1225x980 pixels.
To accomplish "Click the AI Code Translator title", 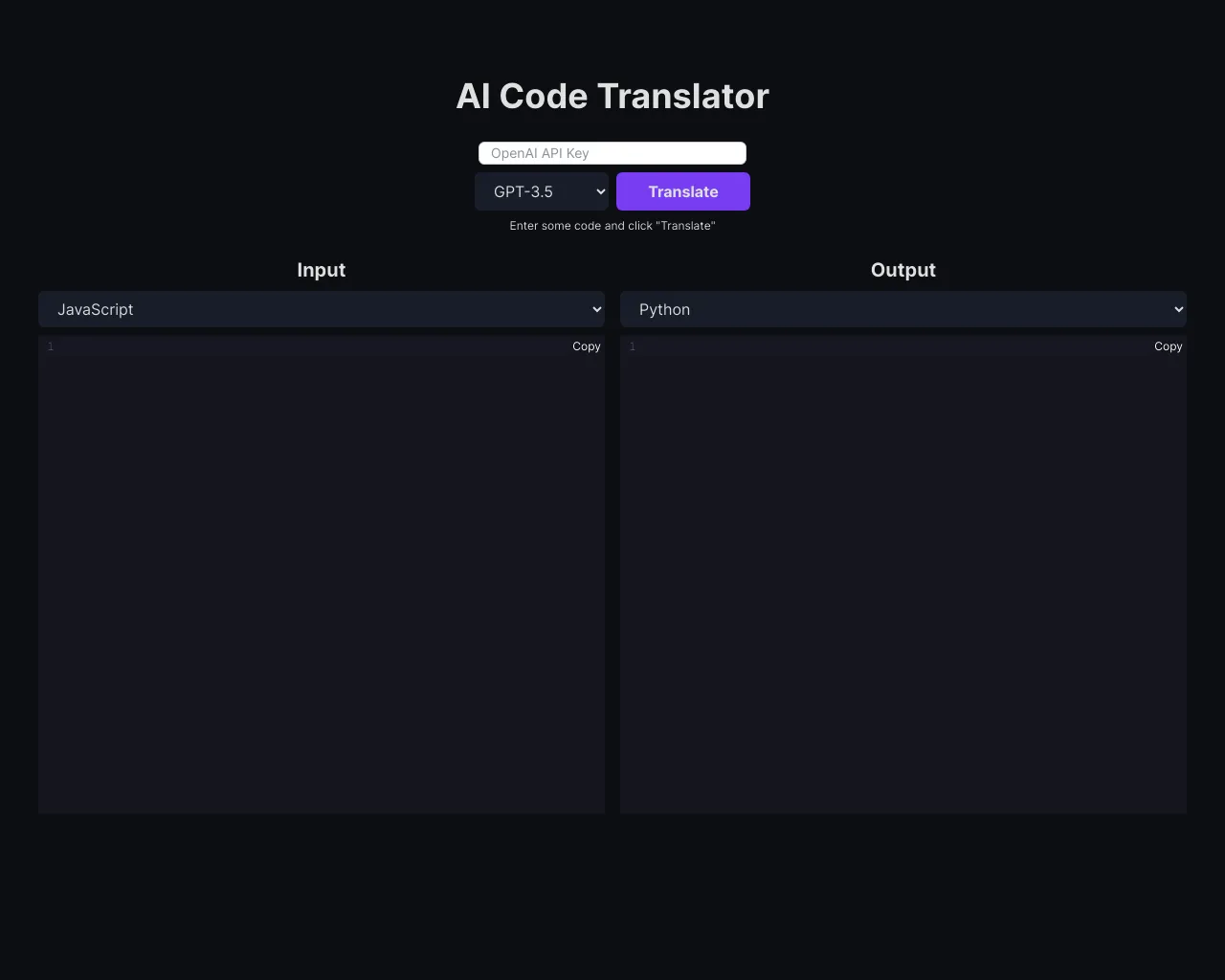I will 612,96.
